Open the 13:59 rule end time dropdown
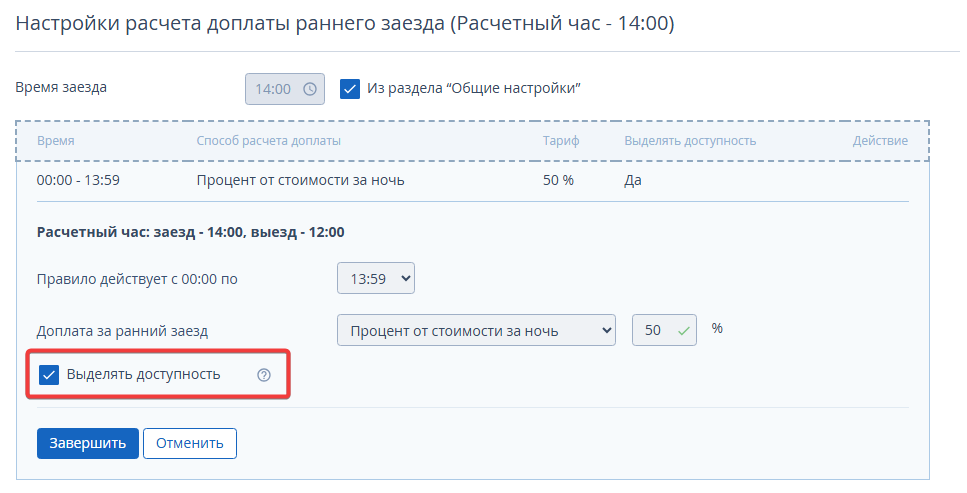967x493 pixels. point(376,278)
